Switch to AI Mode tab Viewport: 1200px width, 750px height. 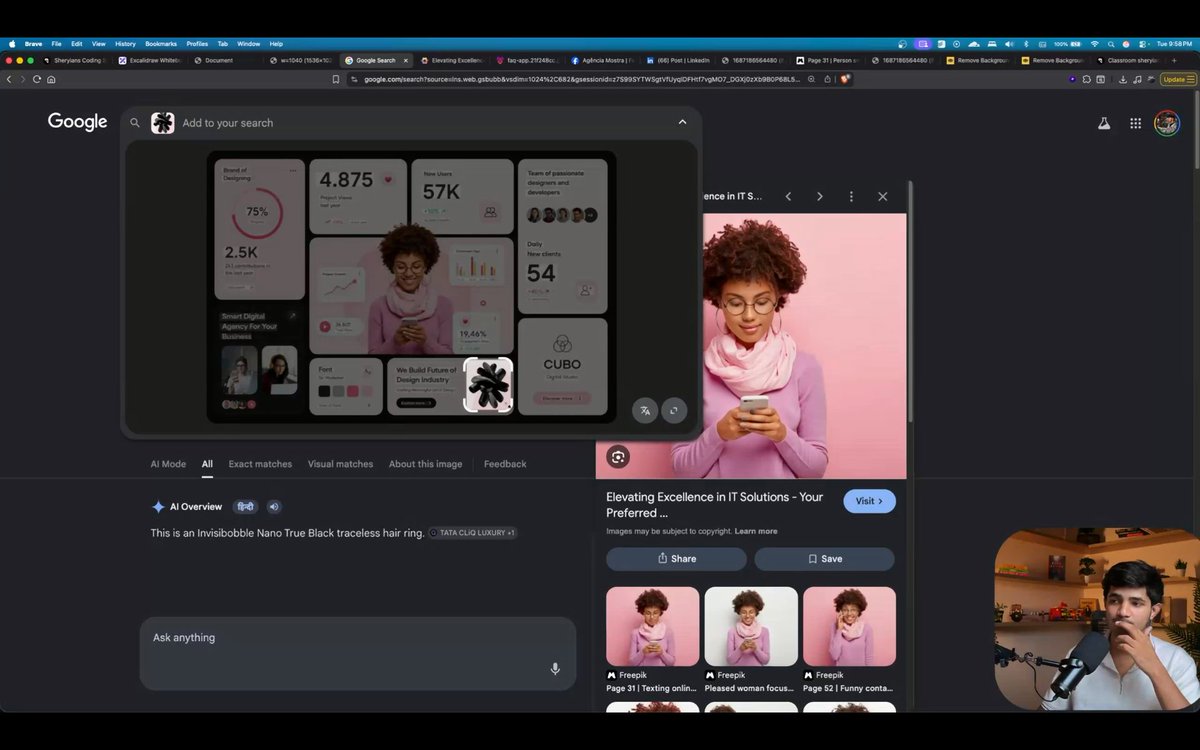coord(168,464)
